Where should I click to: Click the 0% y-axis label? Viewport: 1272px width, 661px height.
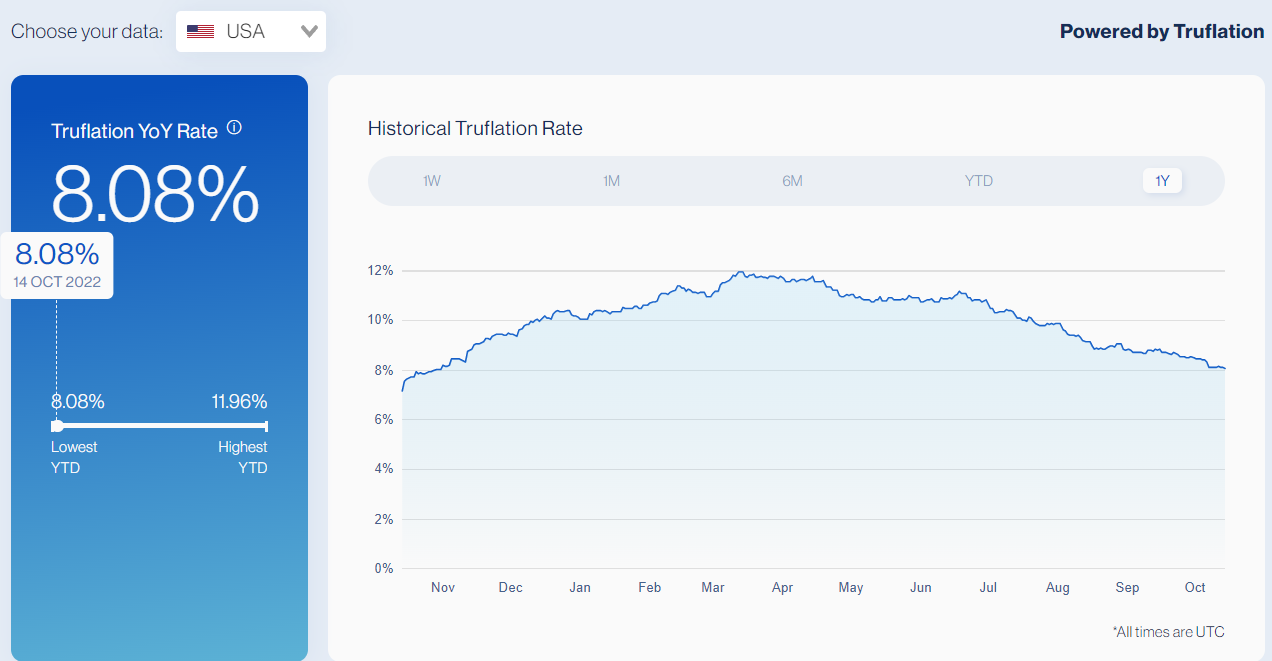pos(384,568)
